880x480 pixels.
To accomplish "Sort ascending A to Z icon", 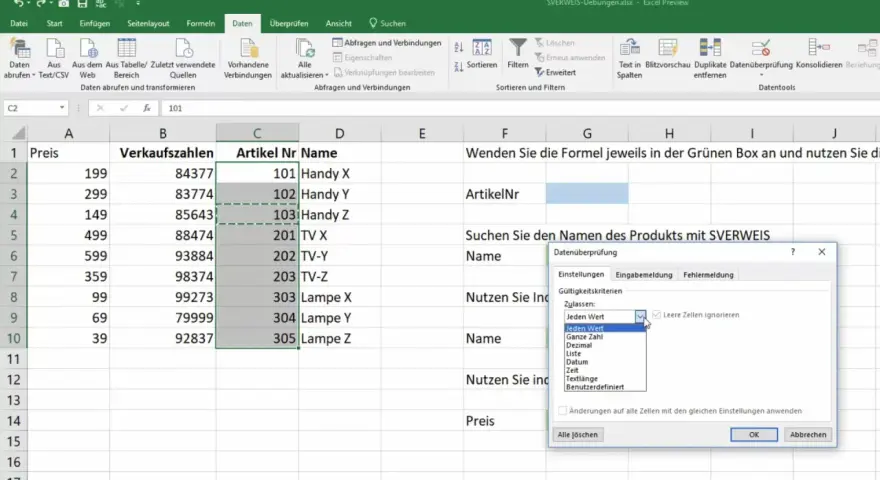I will [x=459, y=48].
